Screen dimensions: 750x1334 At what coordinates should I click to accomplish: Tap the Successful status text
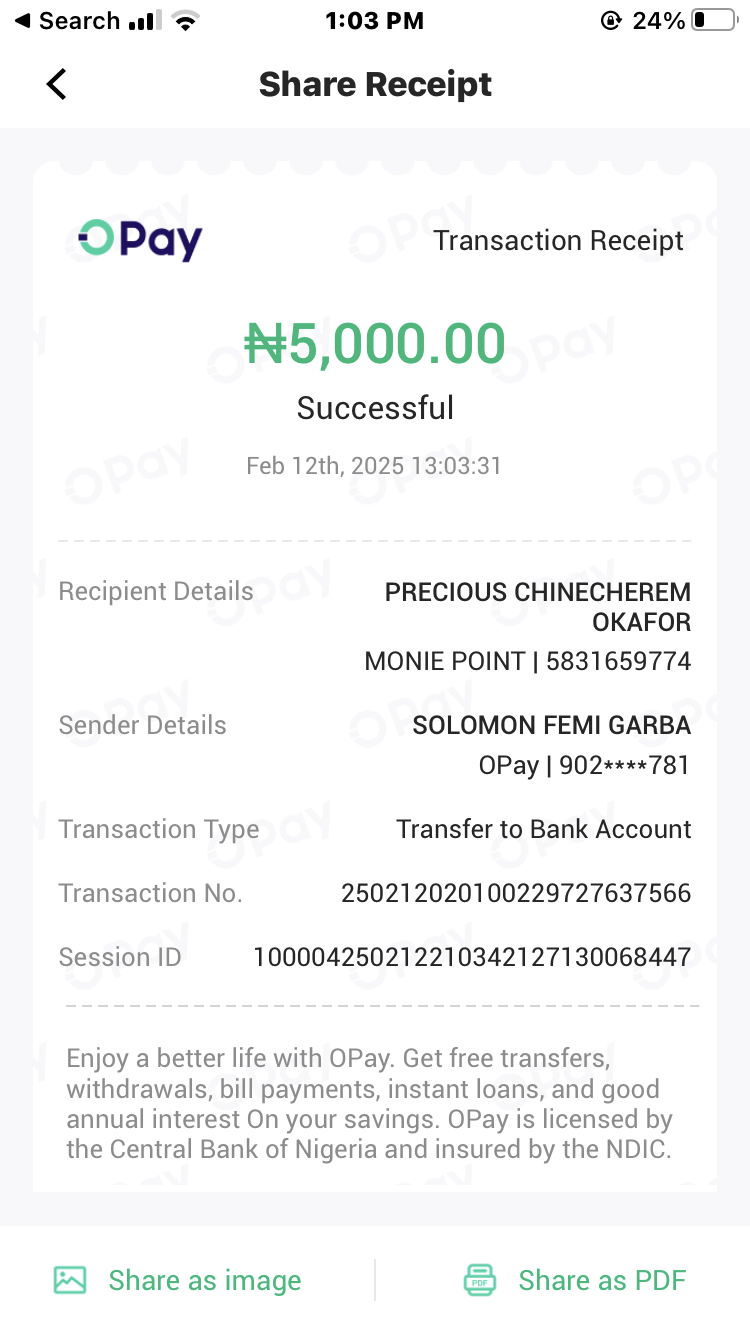click(x=375, y=408)
